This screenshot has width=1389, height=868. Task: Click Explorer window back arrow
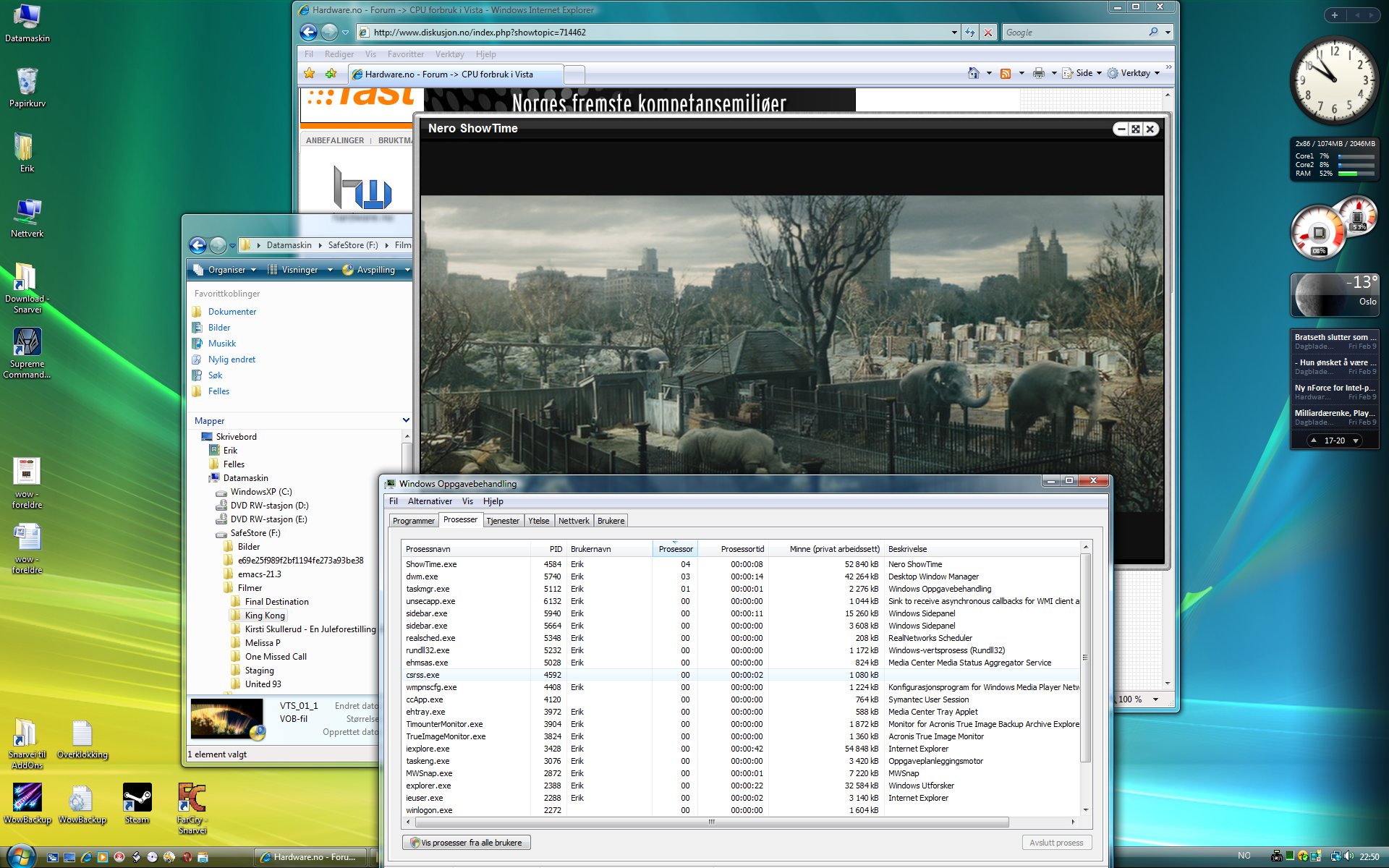point(197,245)
